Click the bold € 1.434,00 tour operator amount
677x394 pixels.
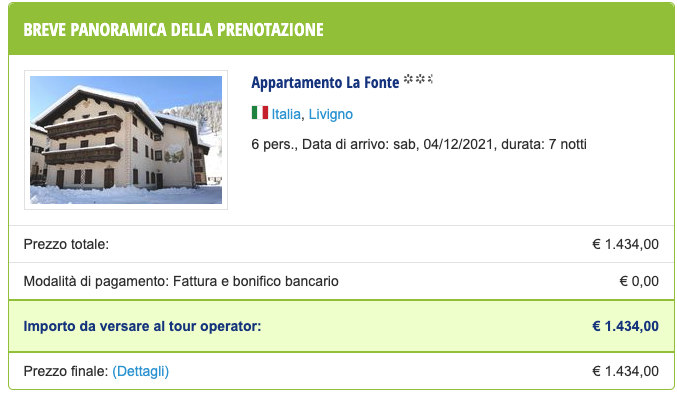[625, 326]
